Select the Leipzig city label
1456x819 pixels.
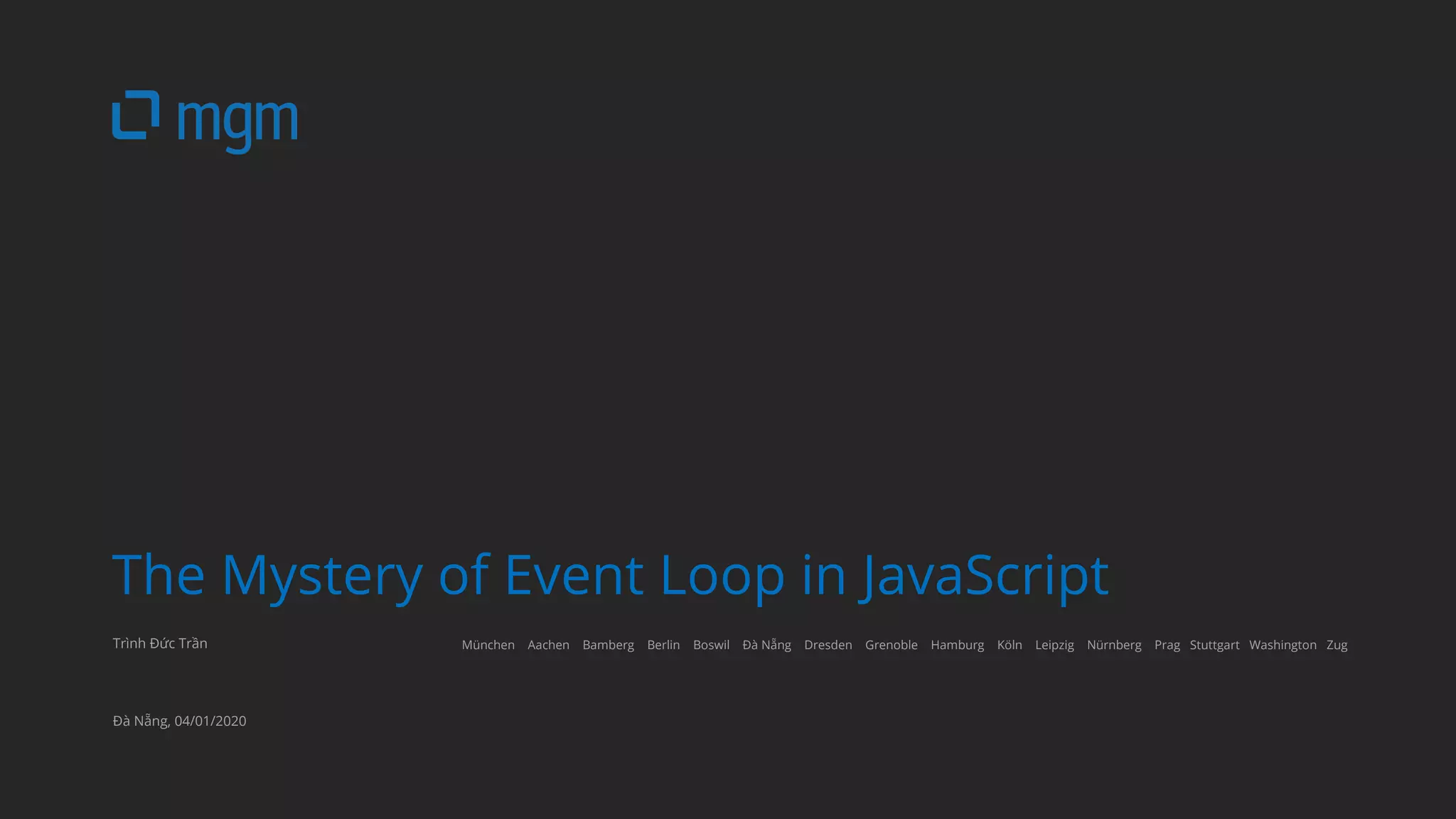[x=1054, y=645]
